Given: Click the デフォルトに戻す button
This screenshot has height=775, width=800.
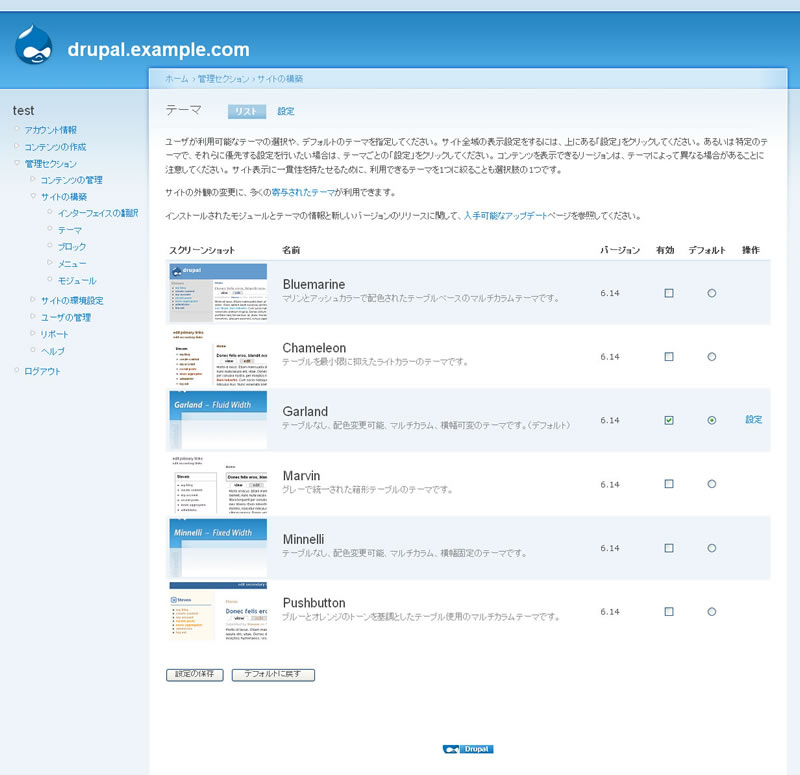Looking at the screenshot, I should pyautogui.click(x=273, y=674).
